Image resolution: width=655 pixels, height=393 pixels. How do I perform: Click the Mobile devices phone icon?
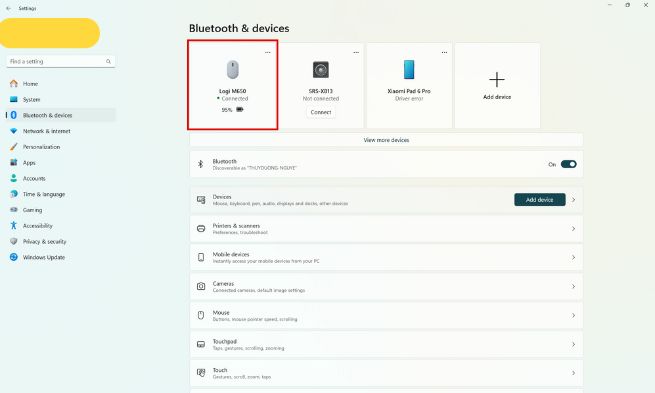coord(201,257)
